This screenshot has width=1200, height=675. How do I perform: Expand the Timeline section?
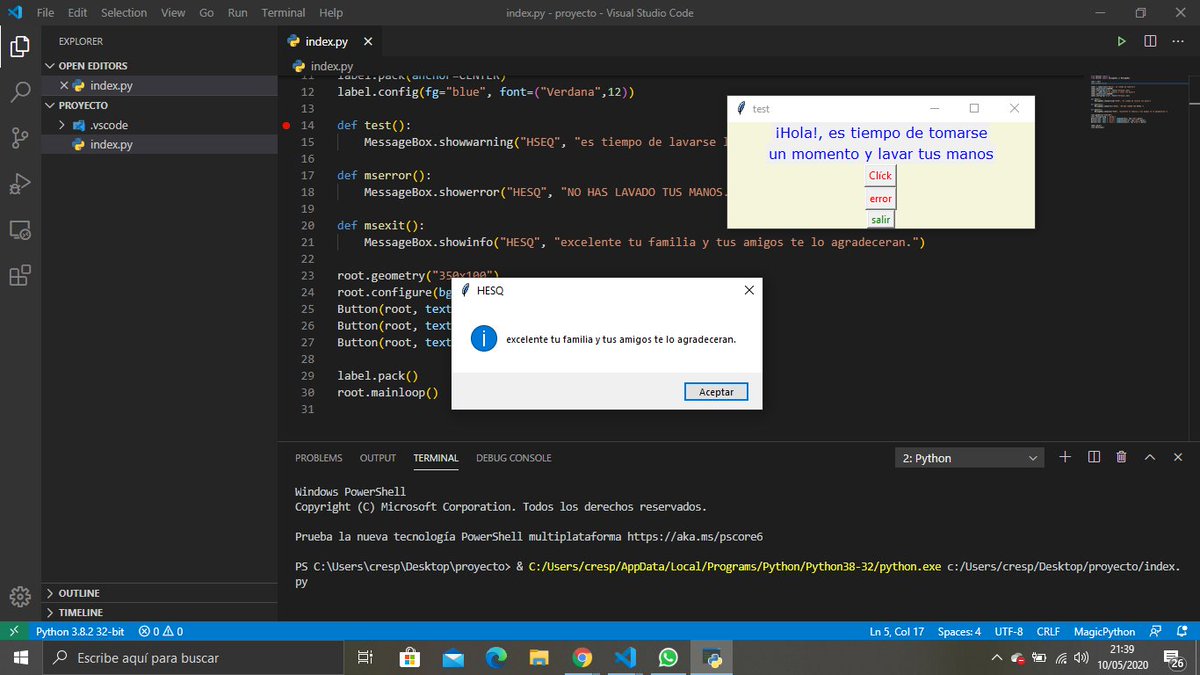(x=157, y=612)
